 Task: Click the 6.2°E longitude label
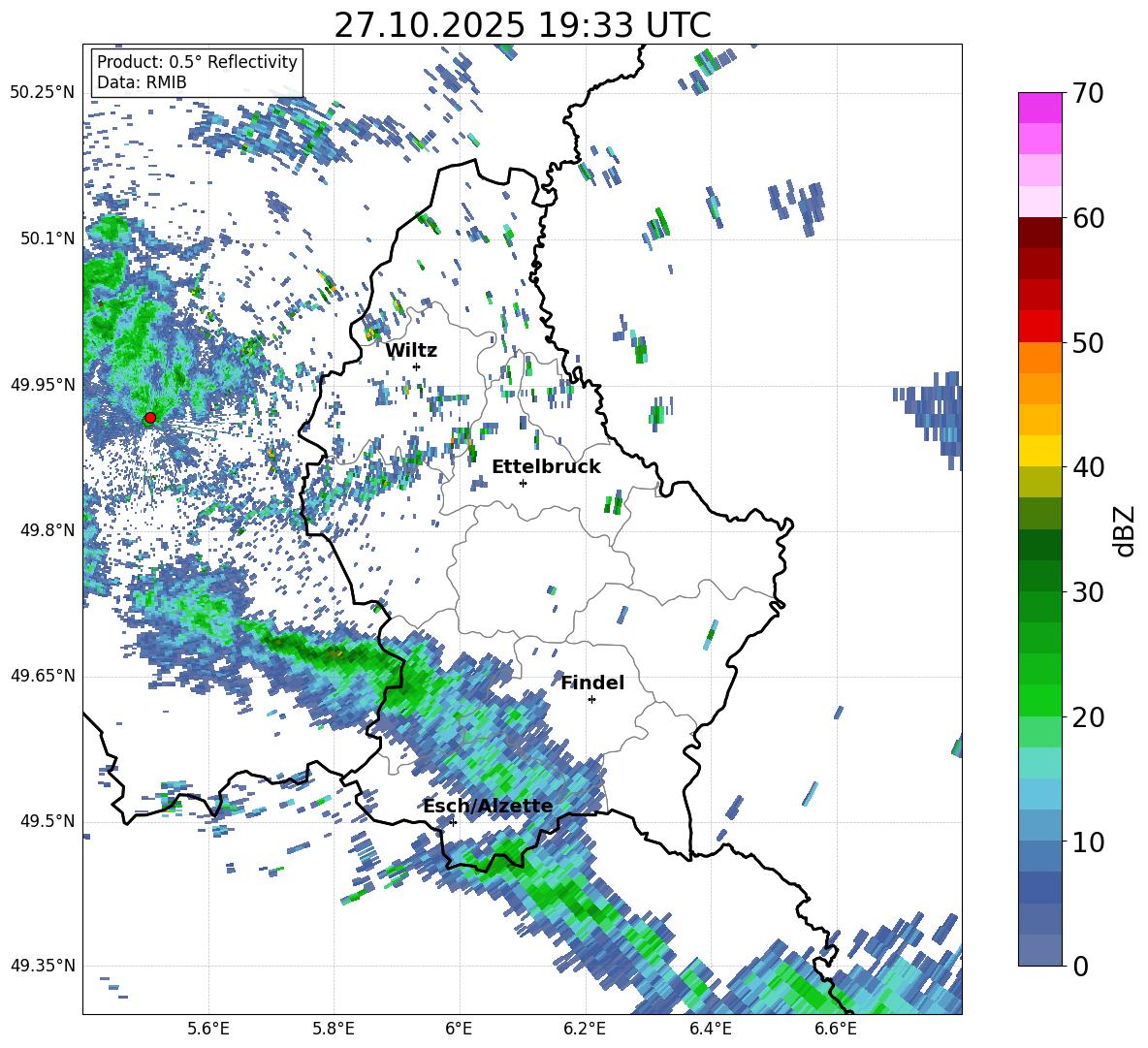click(x=585, y=1029)
